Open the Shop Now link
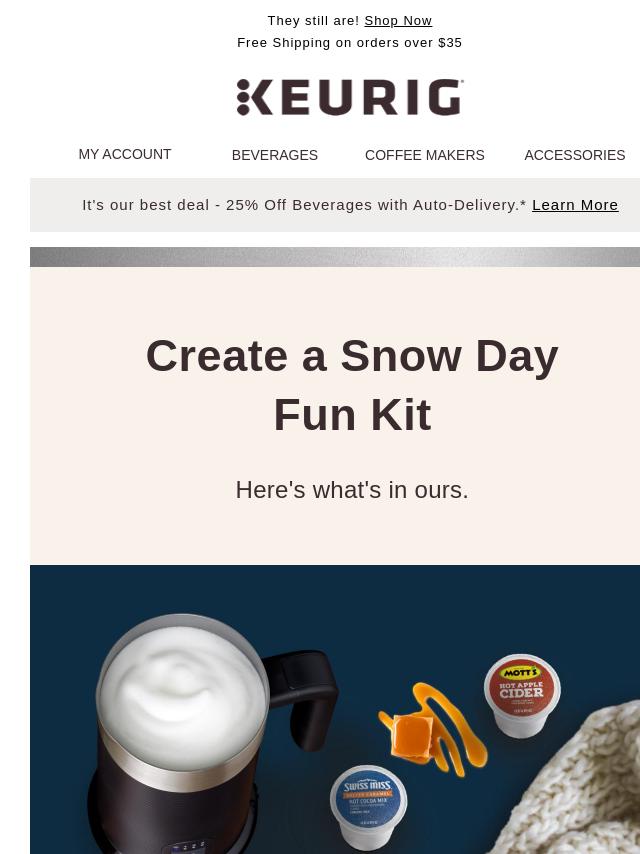The image size is (640, 854). [398, 21]
